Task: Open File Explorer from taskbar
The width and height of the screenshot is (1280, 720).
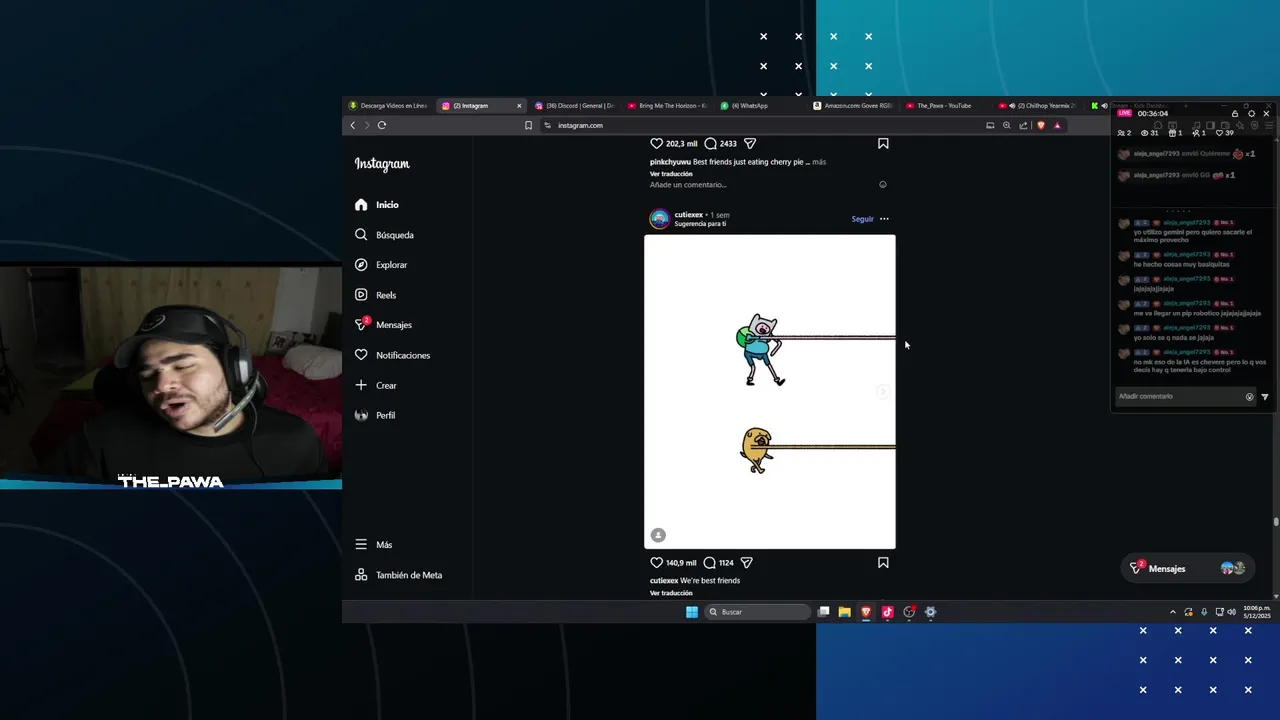Action: pos(845,612)
